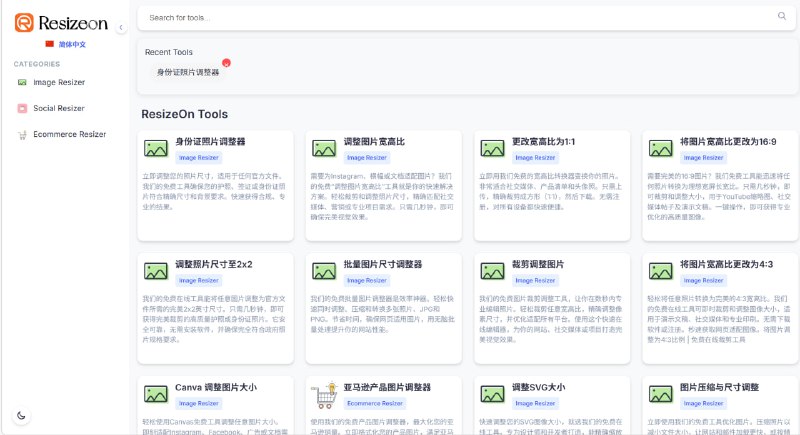Open the 图片压缩与尺寸调整 tool title
The height and width of the screenshot is (435, 800).
(x=719, y=388)
